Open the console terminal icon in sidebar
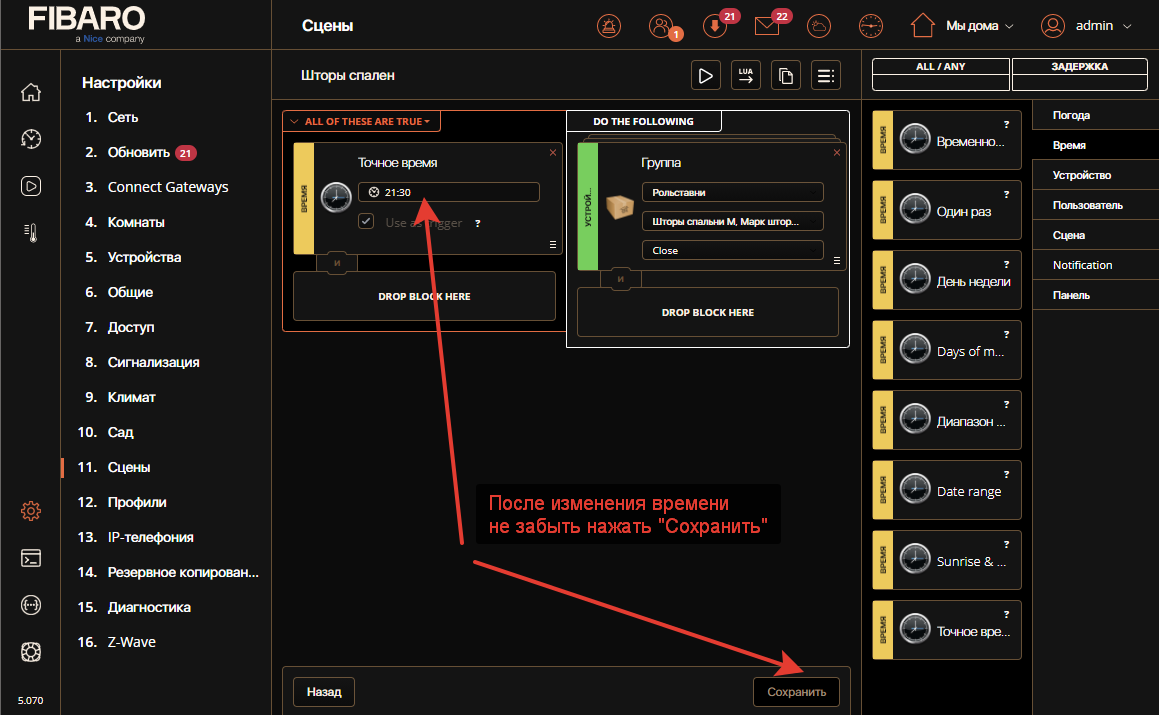 30,558
